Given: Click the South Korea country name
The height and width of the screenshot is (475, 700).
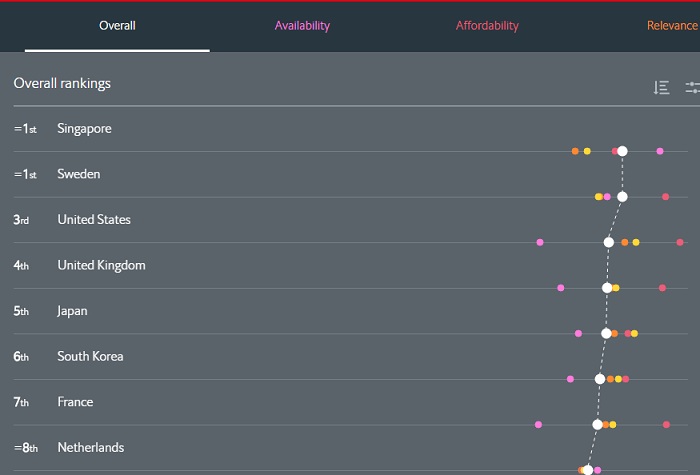Looking at the screenshot, I should (x=90, y=356).
